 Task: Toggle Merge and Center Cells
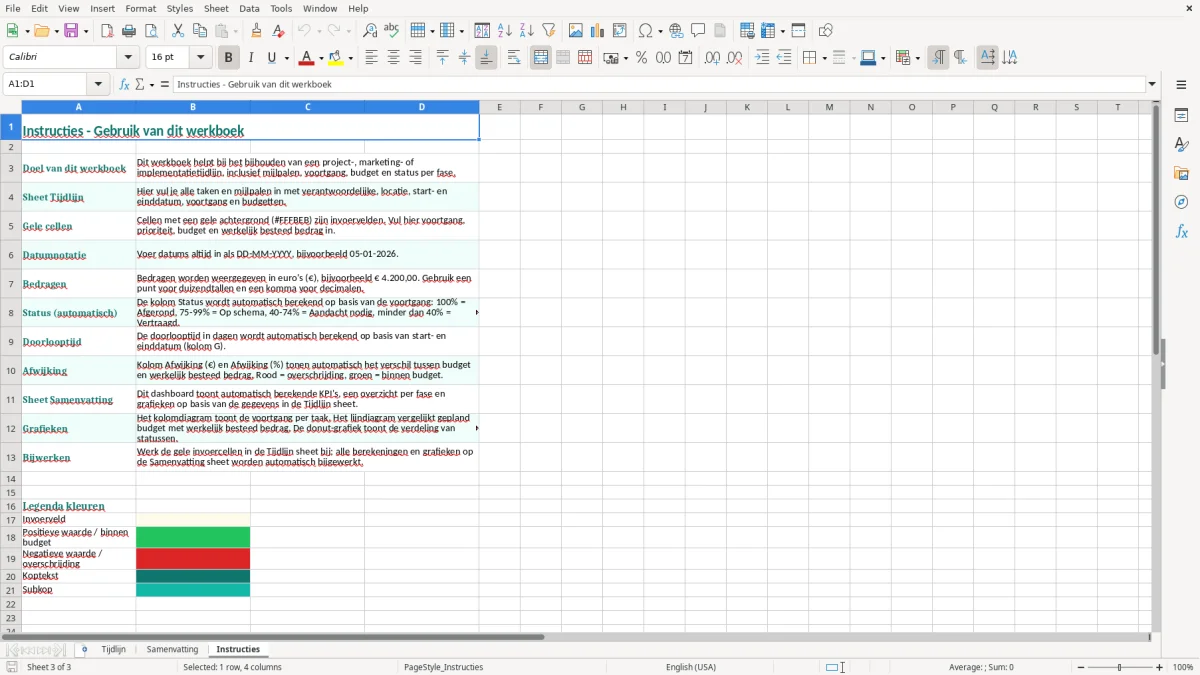coord(541,58)
